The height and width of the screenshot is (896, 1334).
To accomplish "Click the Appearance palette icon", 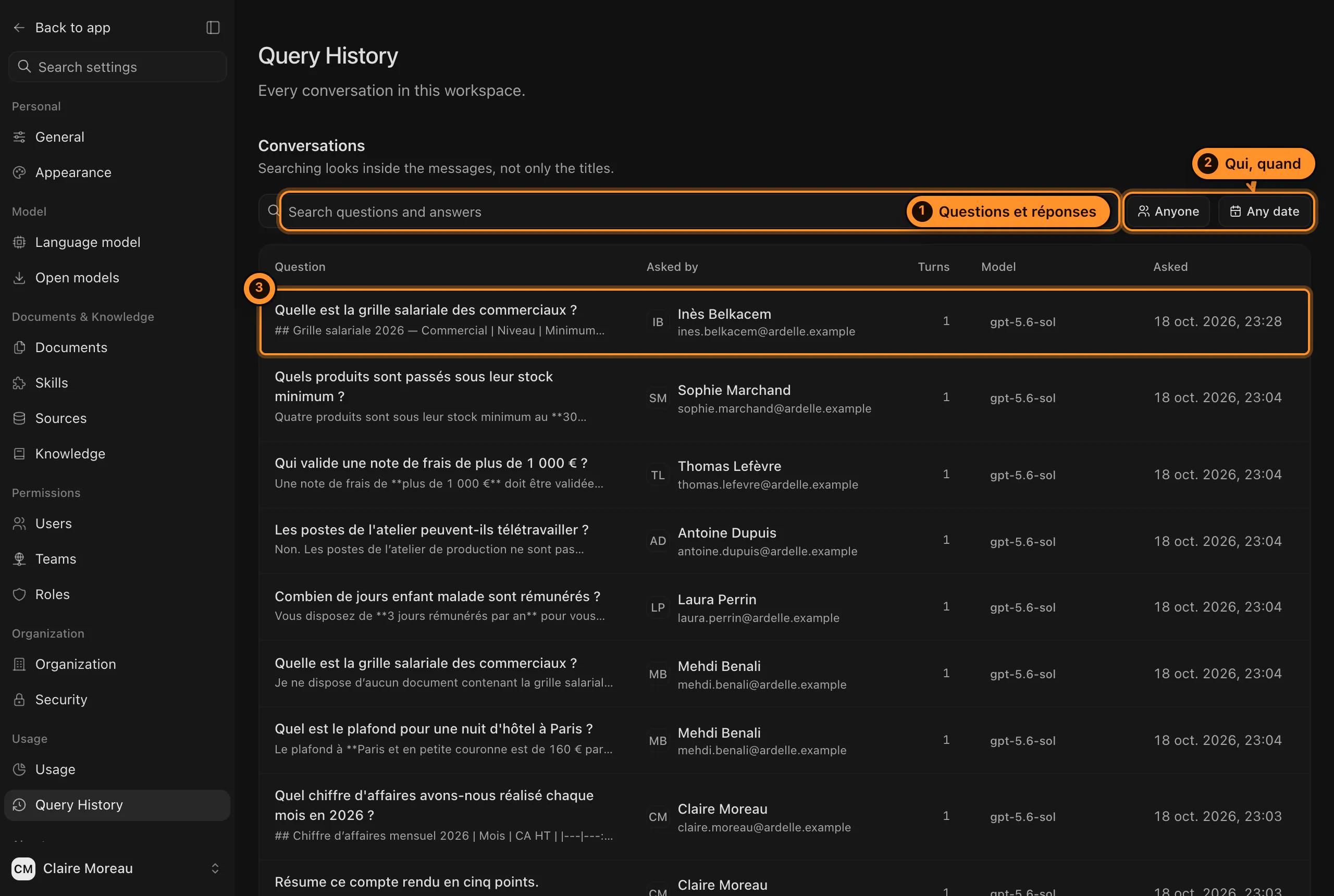I will tap(19, 172).
